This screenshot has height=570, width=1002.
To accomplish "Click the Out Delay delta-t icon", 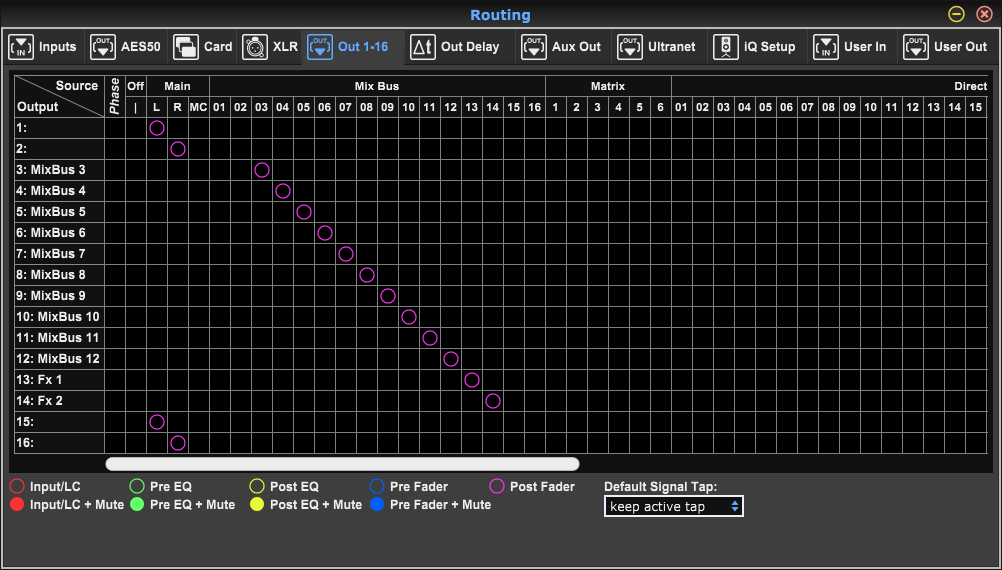I will (422, 47).
